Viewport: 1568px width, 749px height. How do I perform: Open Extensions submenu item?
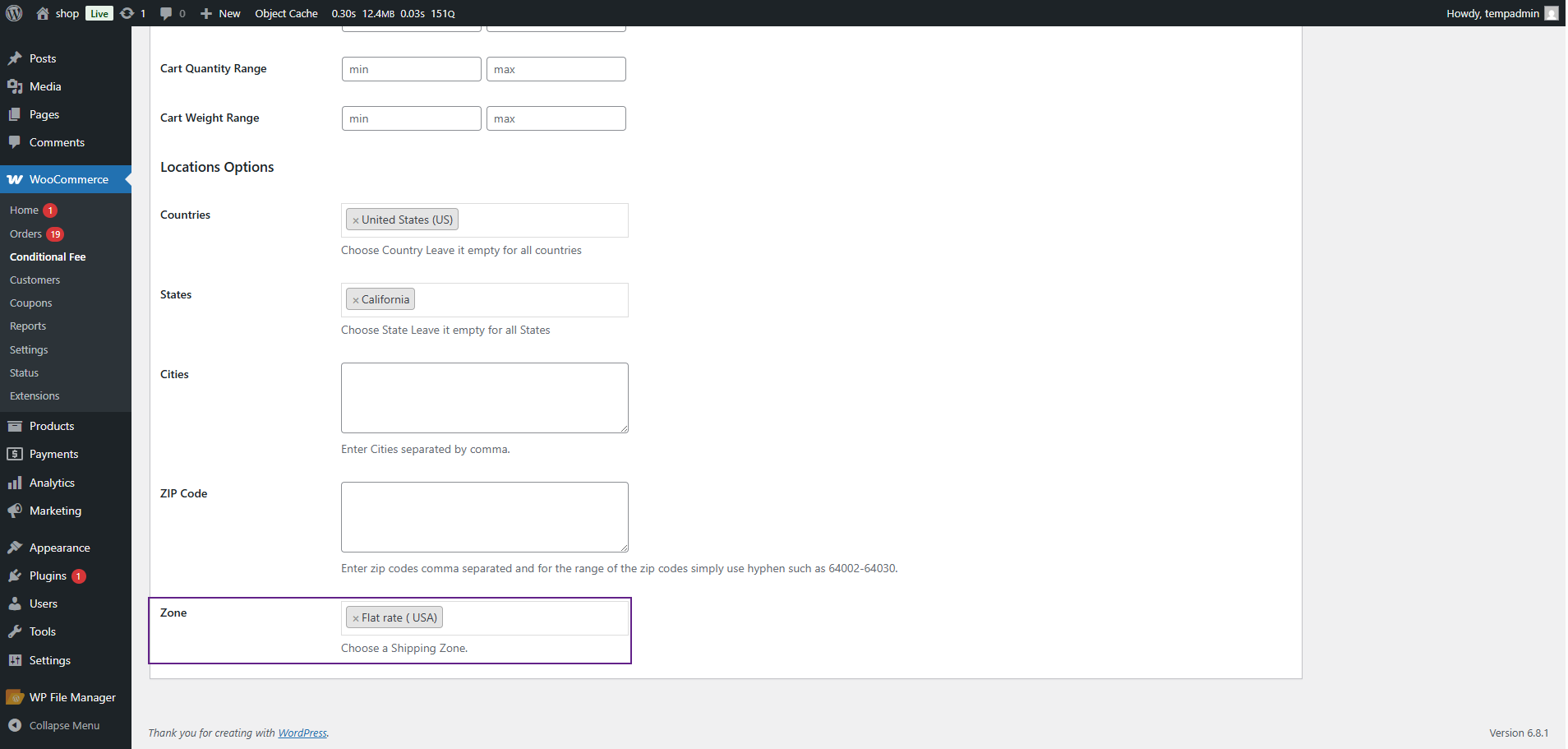click(x=35, y=396)
